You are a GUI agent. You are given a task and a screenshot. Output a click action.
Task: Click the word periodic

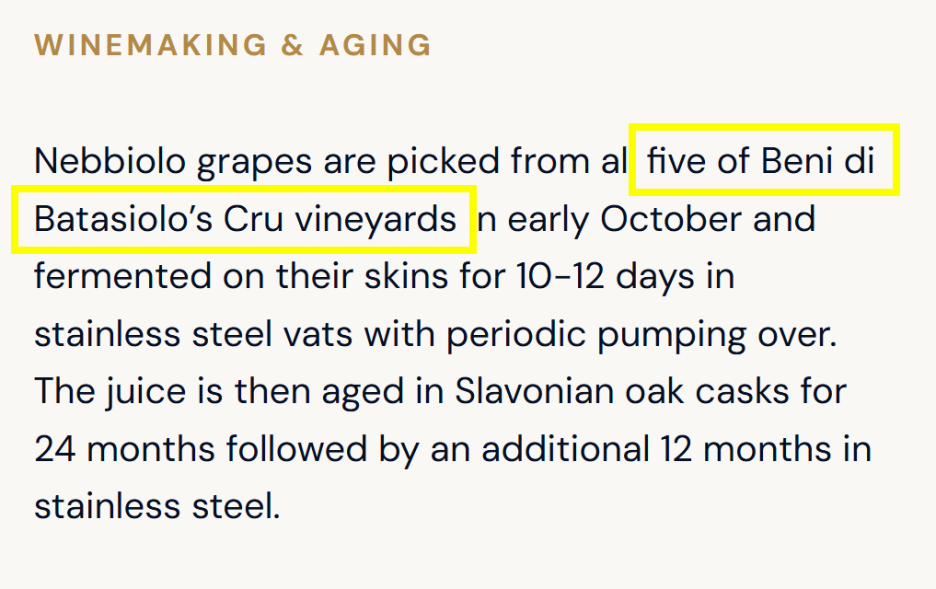coord(516,334)
